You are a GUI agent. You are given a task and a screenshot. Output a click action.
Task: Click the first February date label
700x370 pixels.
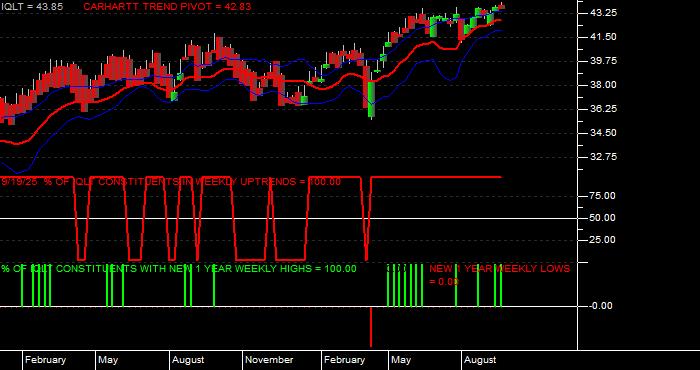tap(45, 360)
